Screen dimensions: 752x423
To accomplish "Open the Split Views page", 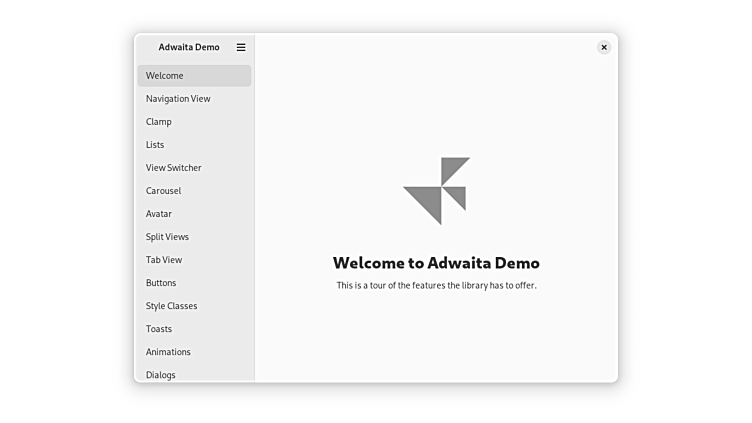I will [194, 237].
